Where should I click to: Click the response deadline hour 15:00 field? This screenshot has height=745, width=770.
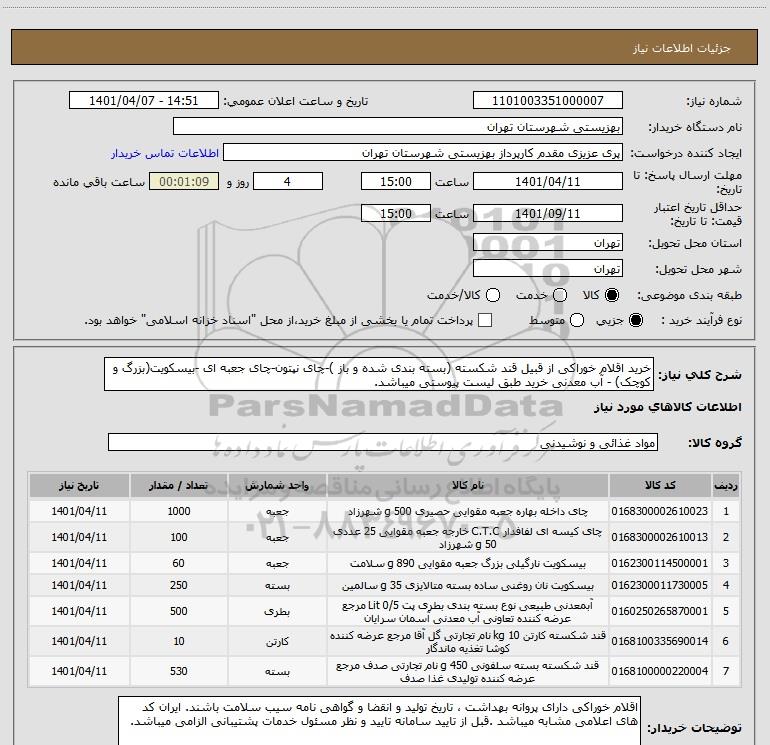tap(396, 181)
